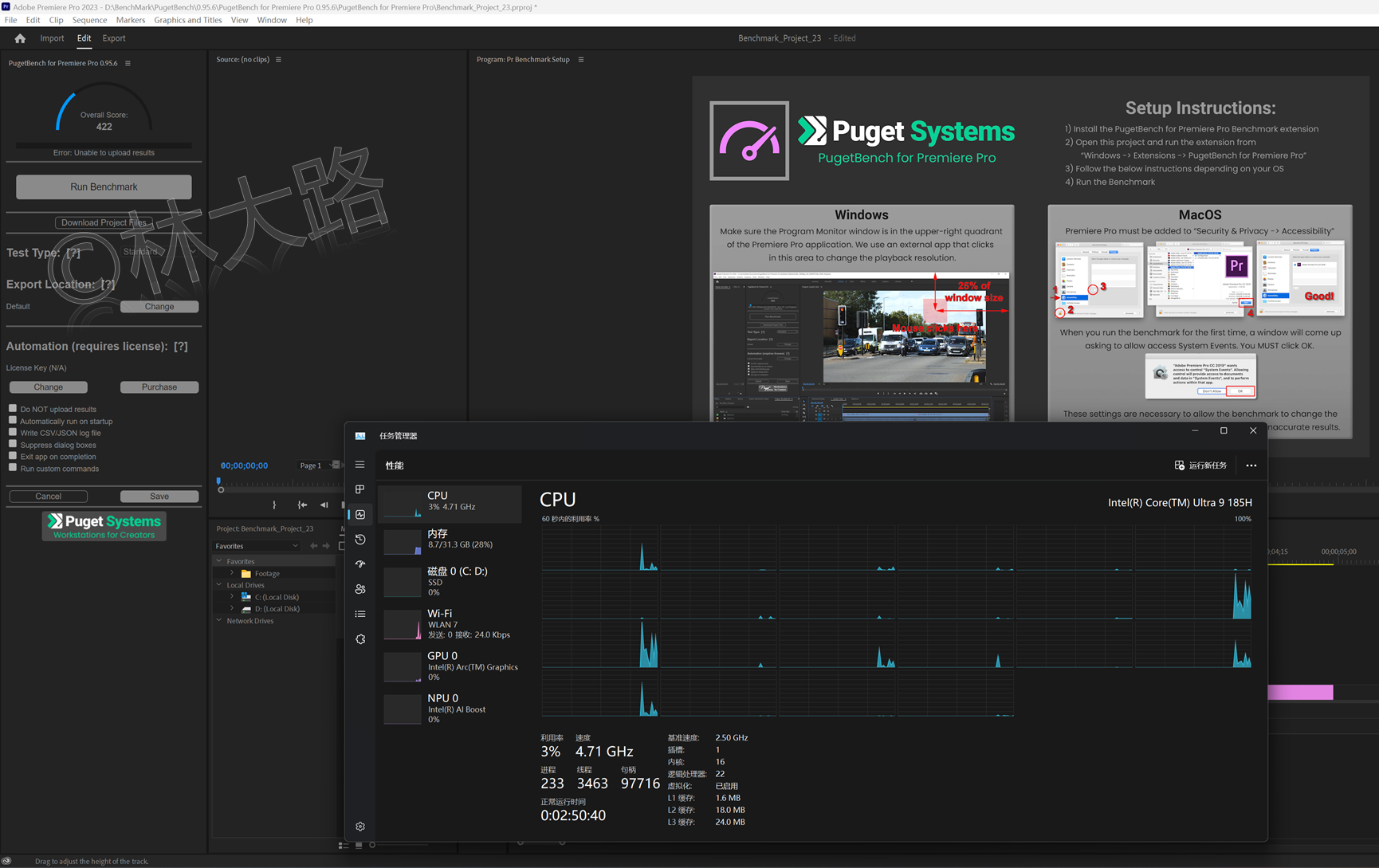
Task: Open the Page 1 dropdown in Source monitor
Action: [x=317, y=465]
